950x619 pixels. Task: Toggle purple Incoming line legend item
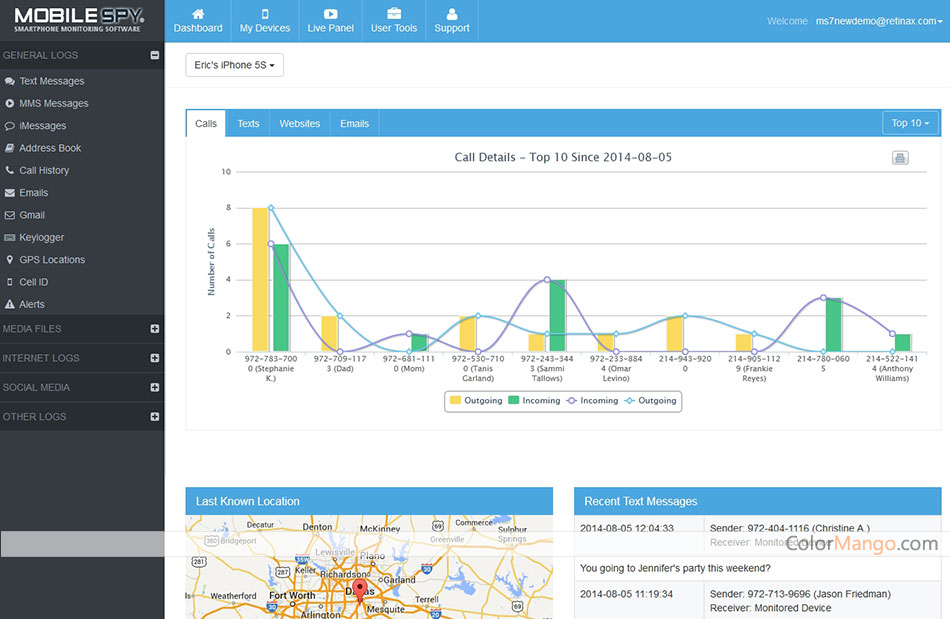point(593,400)
